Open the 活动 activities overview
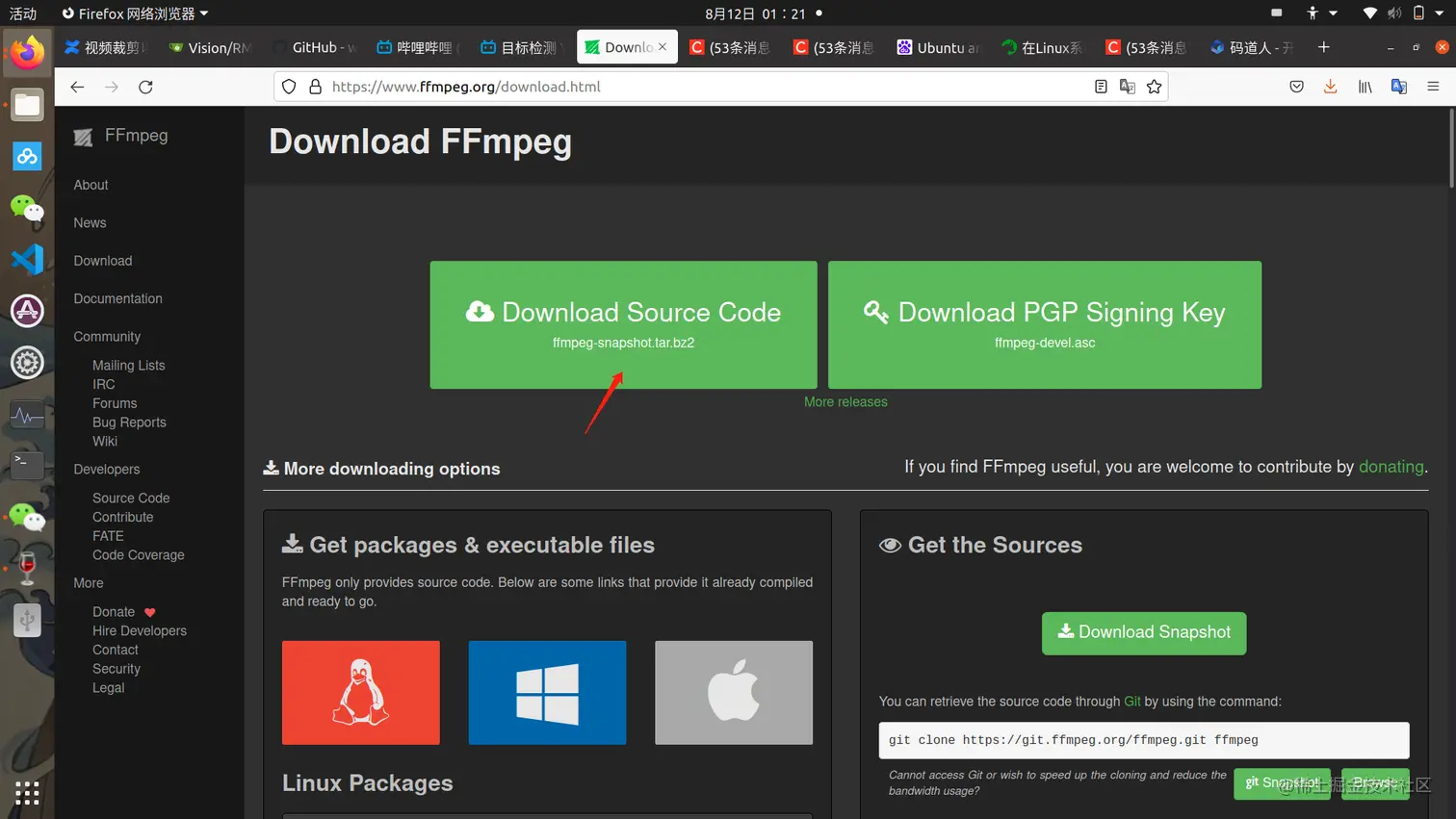This screenshot has height=819, width=1456. 23,13
